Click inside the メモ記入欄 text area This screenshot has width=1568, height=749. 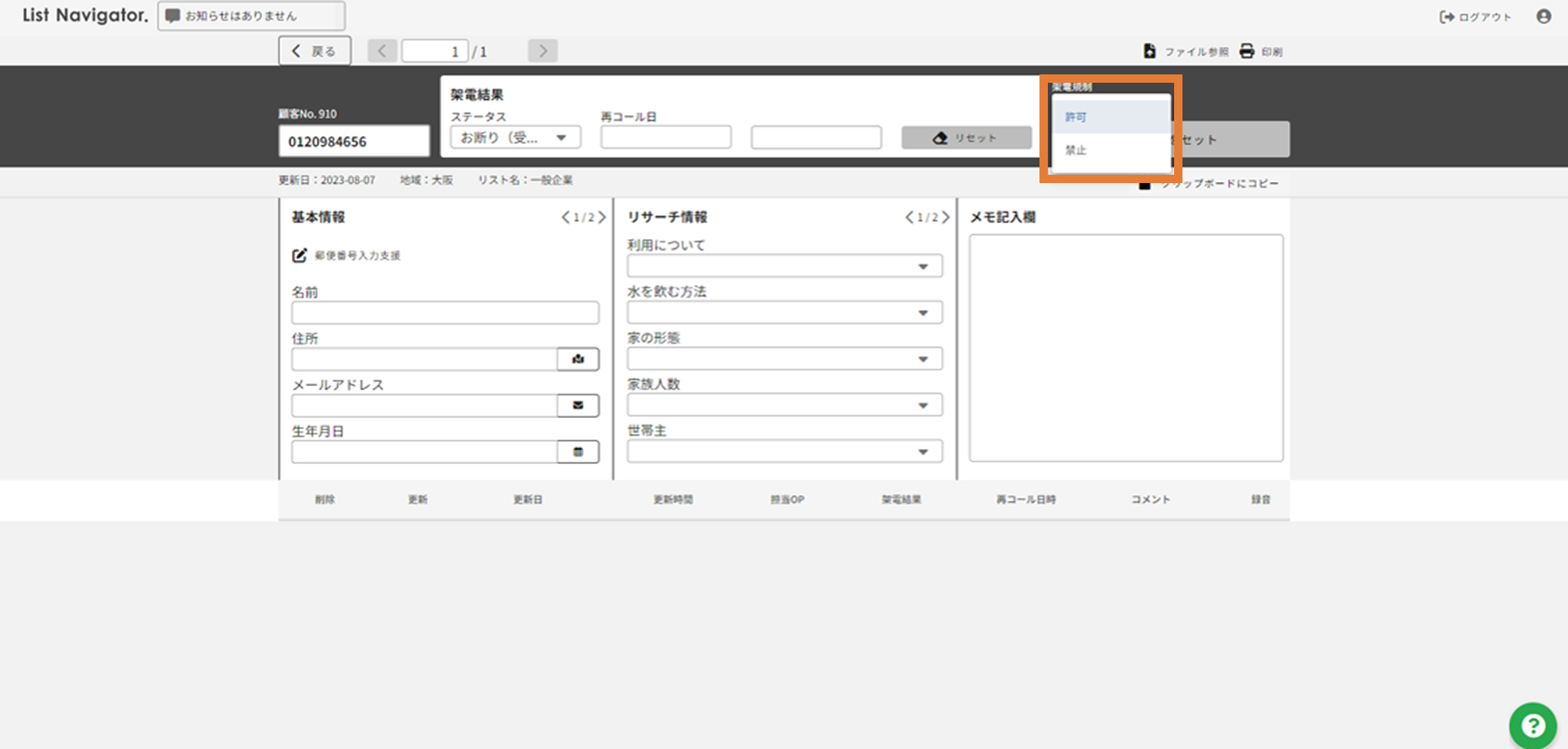[1126, 348]
